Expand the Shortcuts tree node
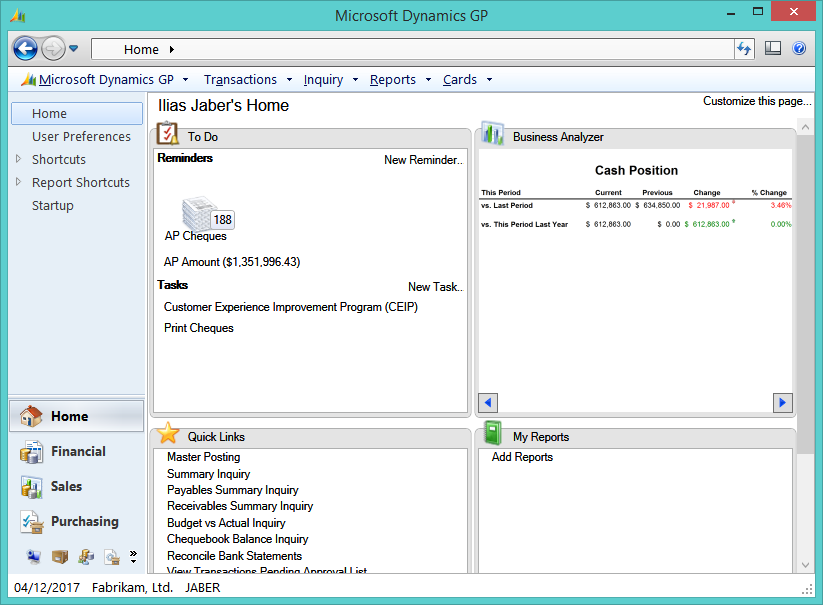823x605 pixels. pos(18,159)
